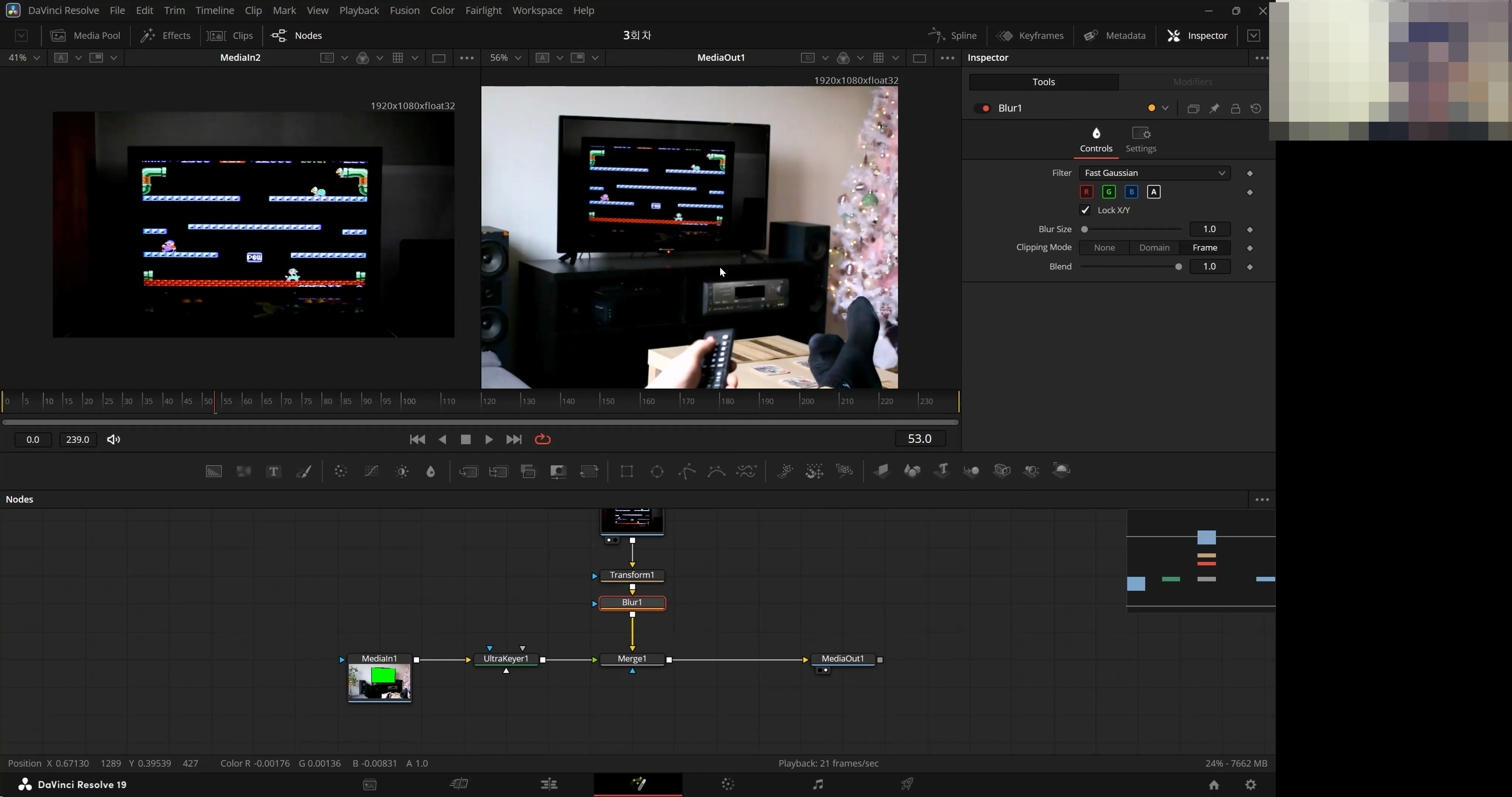Open the dropdown at the top-left of the toolbar
The width and height of the screenshot is (1512, 797).
21,36
